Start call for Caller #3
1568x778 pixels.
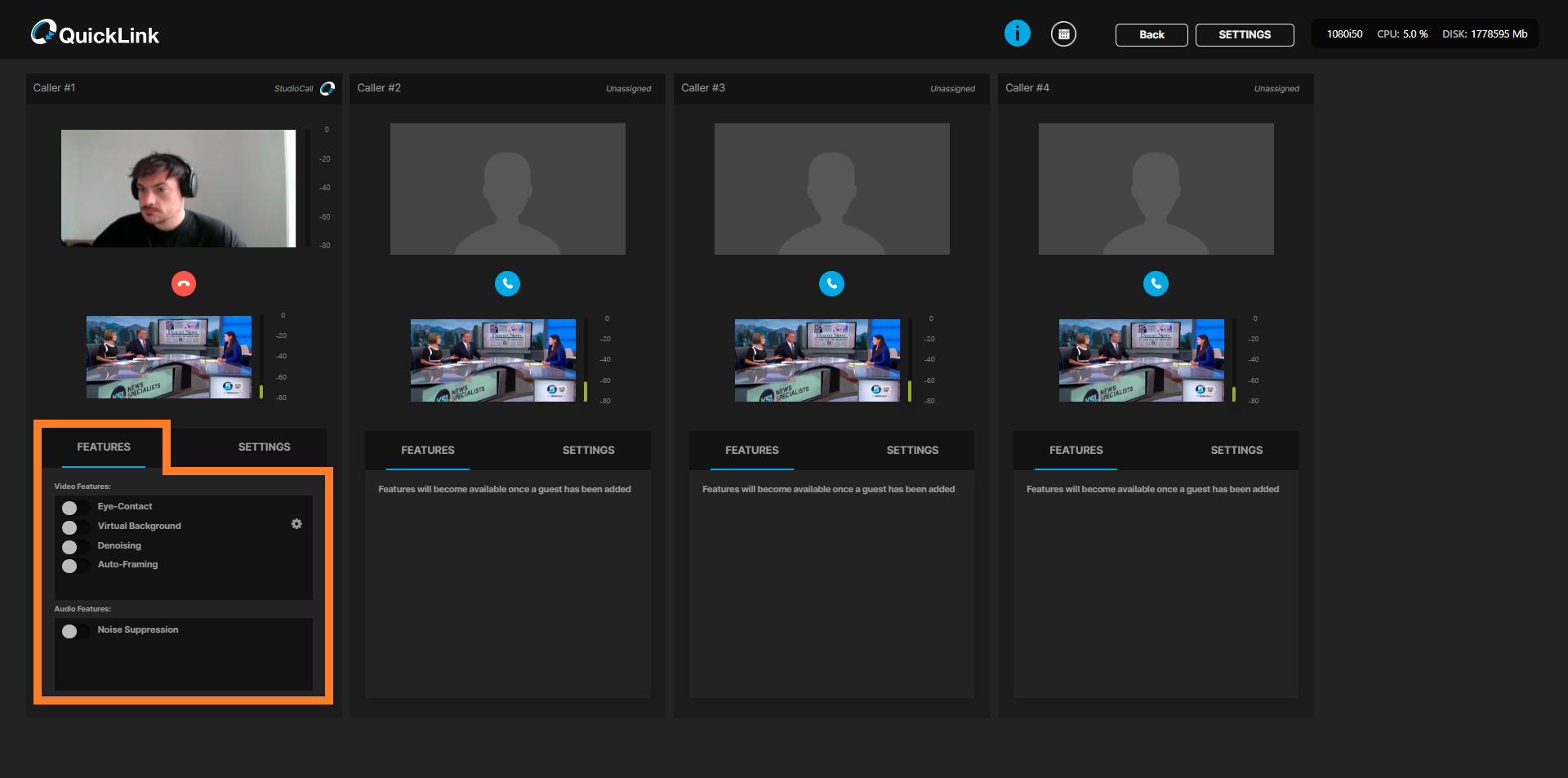point(831,284)
